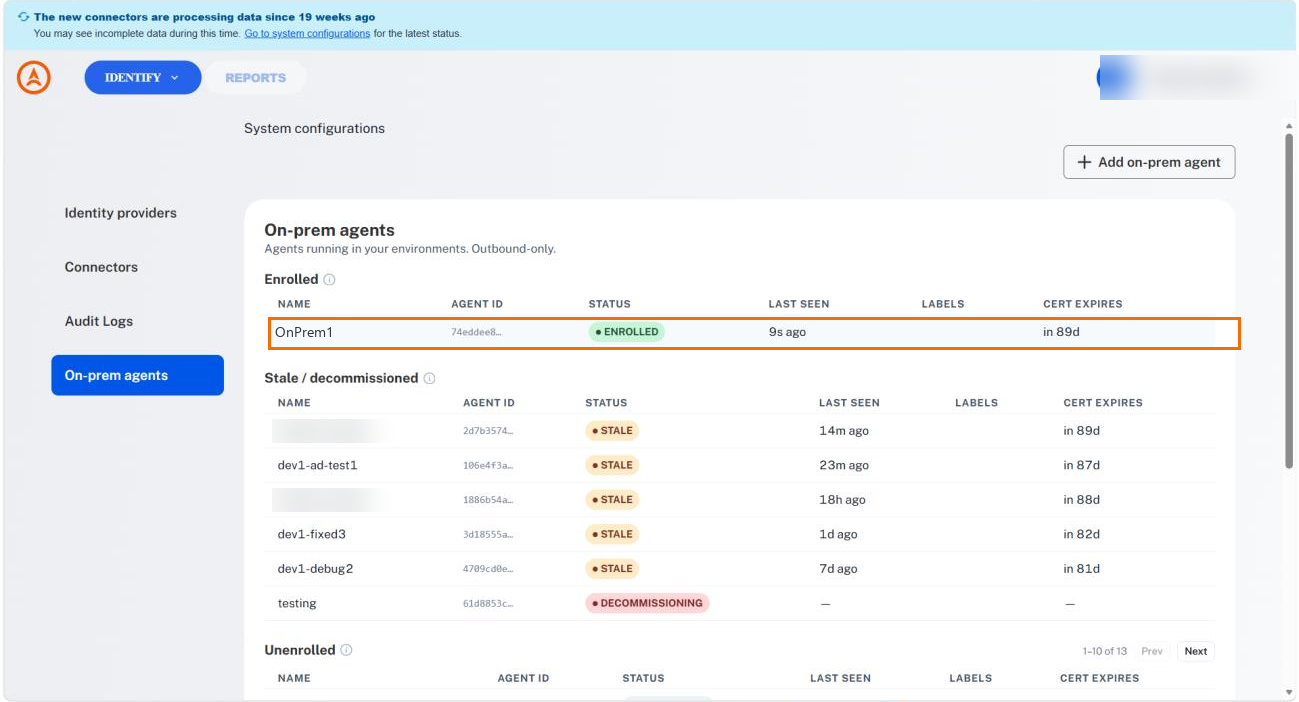
Task: Select the dev1-ad-test1 agent row
Action: click(740, 465)
